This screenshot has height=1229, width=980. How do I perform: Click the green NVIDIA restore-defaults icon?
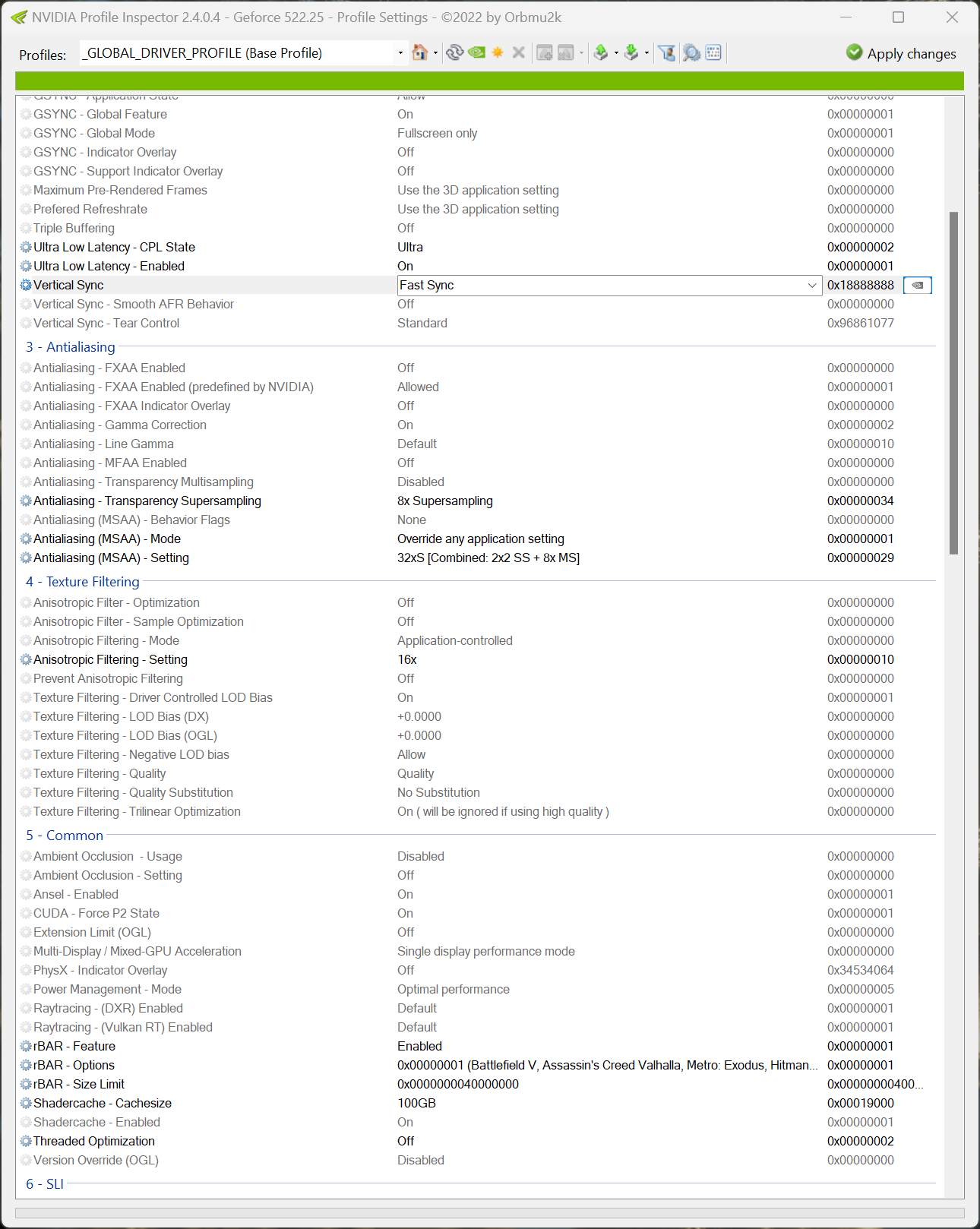click(476, 52)
